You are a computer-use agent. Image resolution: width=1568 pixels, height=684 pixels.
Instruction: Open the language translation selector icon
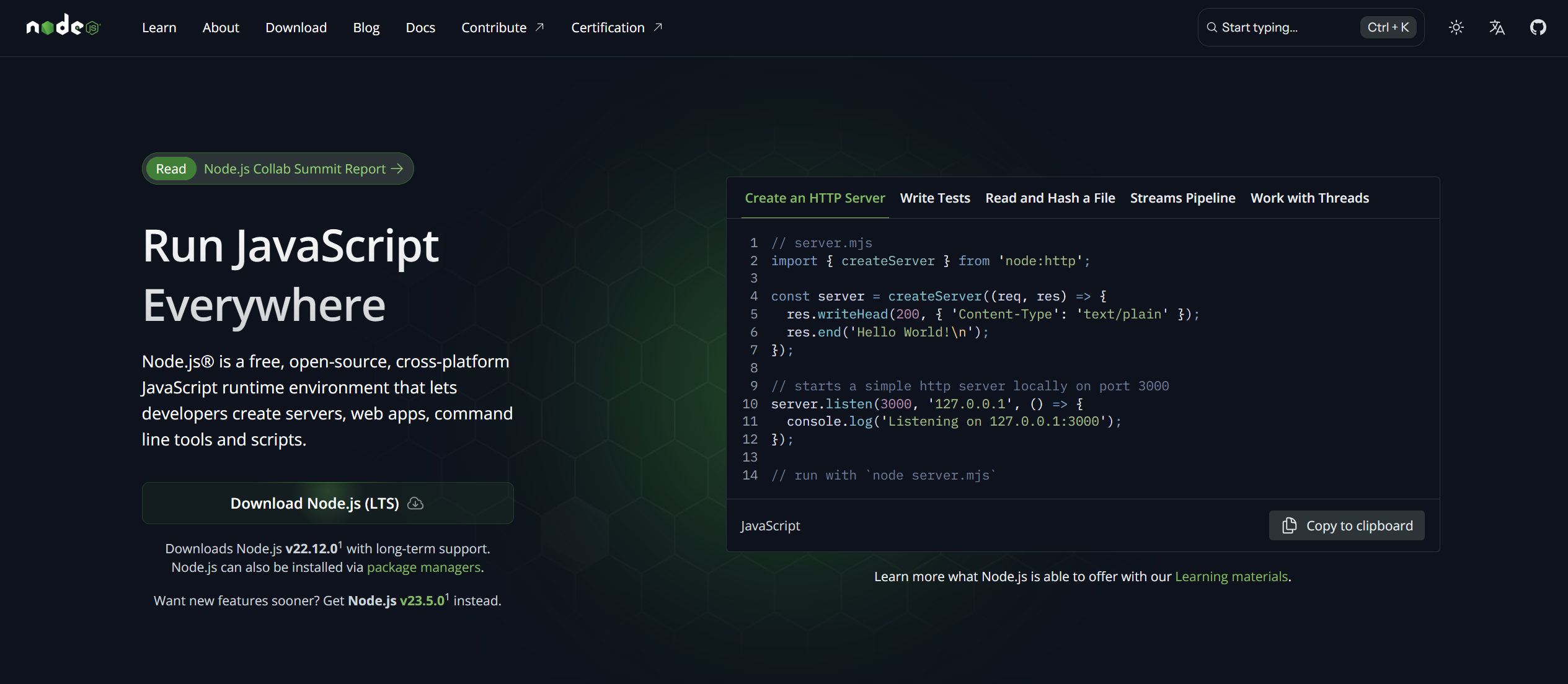point(1497,27)
